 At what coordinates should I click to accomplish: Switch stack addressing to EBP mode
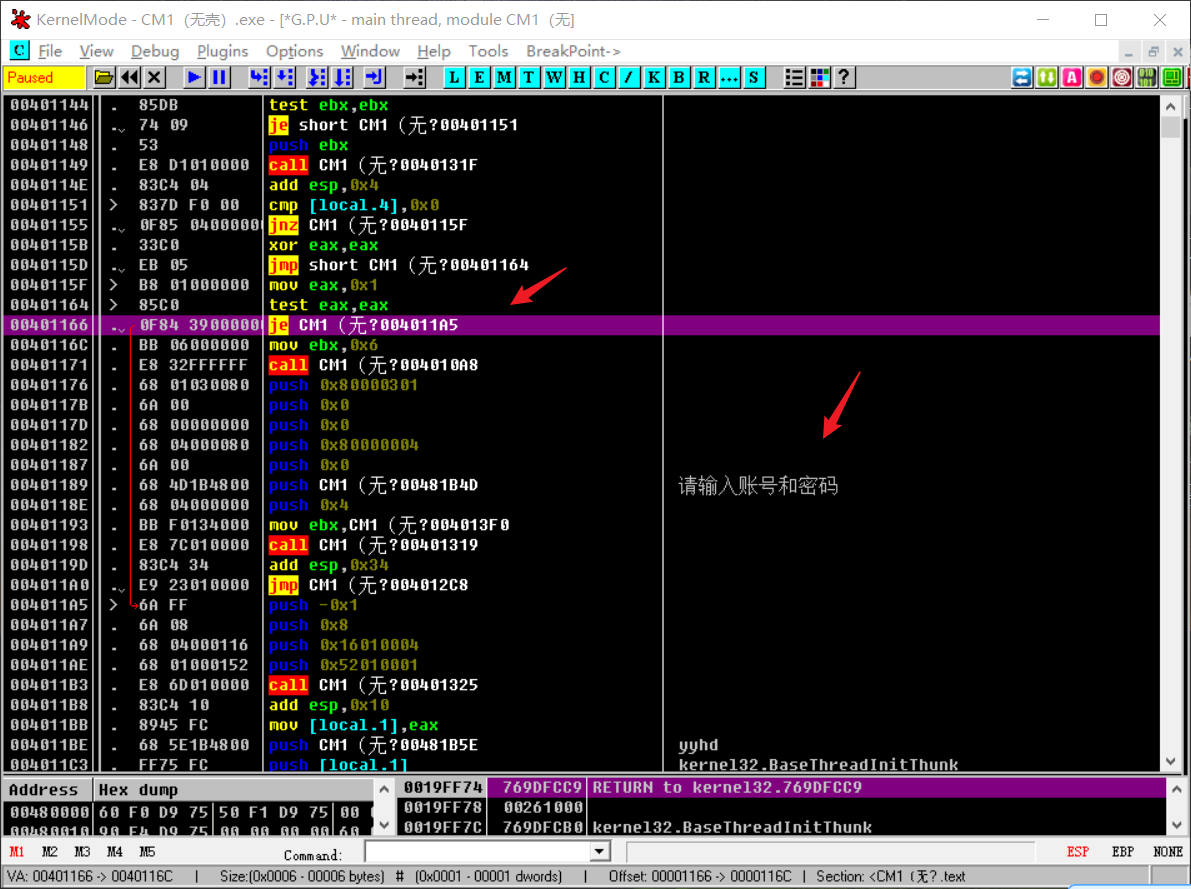(1122, 852)
